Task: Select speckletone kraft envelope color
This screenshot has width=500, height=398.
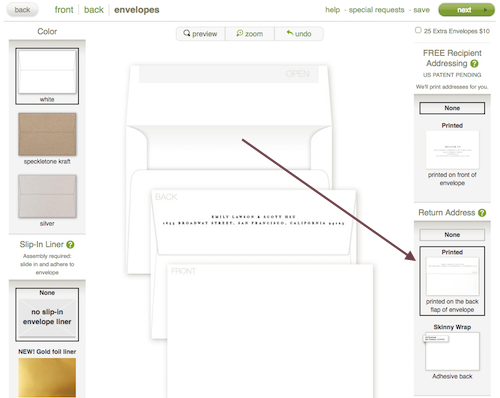Action: pyautogui.click(x=47, y=138)
